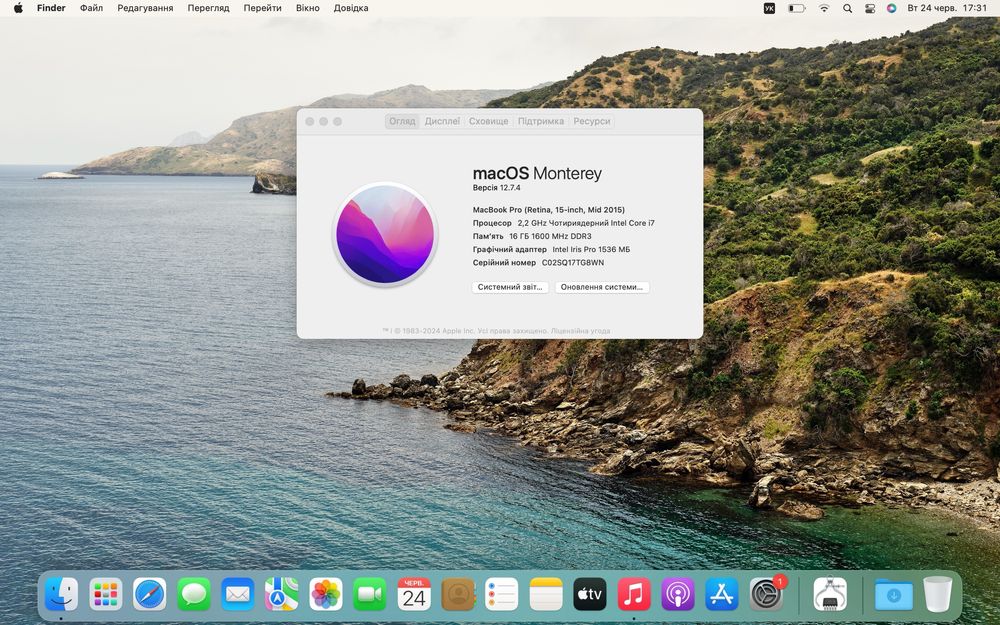The width and height of the screenshot is (1000, 625).
Task: Open Music app in the Dock
Action: 634,594
